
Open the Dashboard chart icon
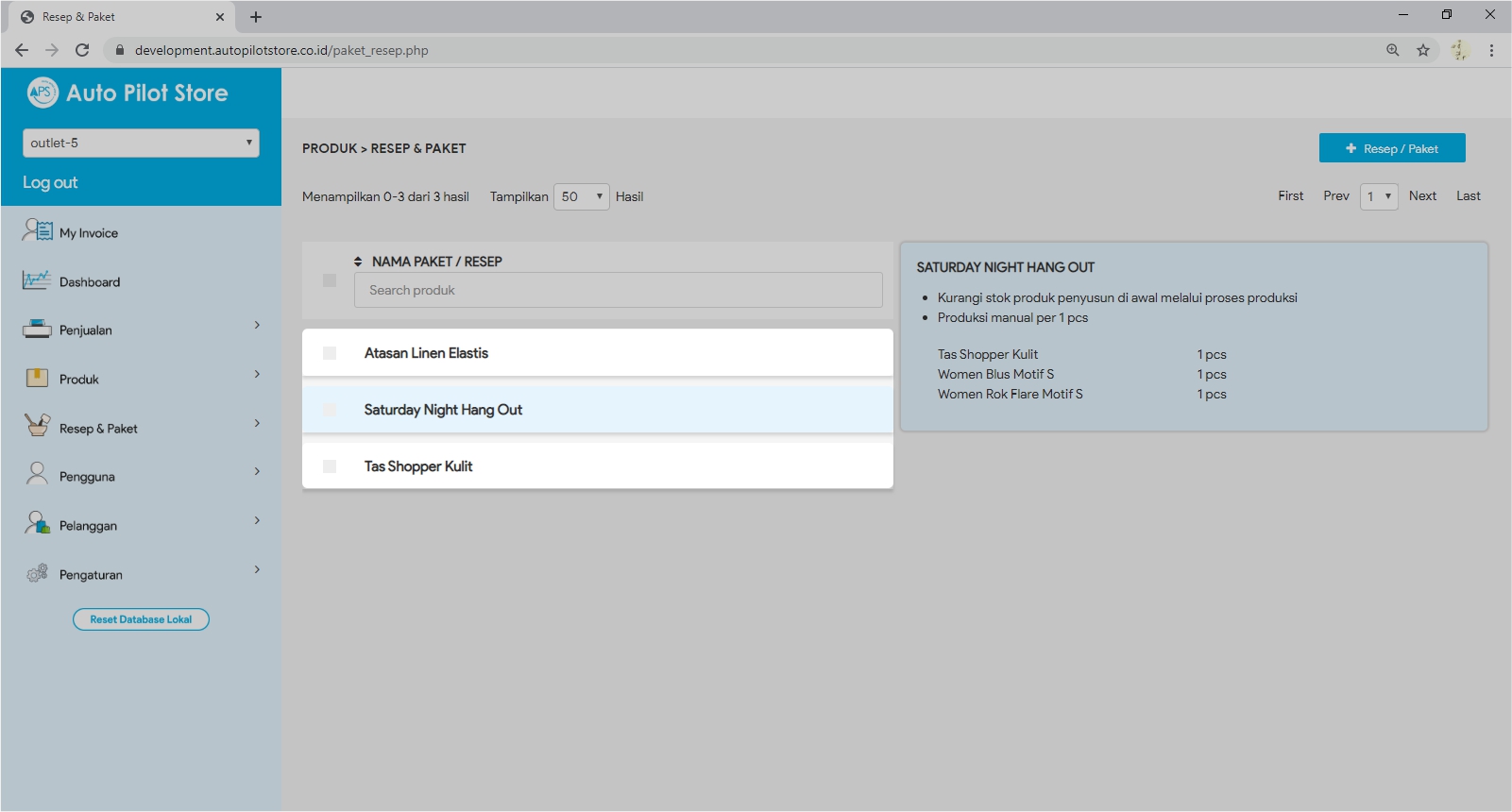37,280
